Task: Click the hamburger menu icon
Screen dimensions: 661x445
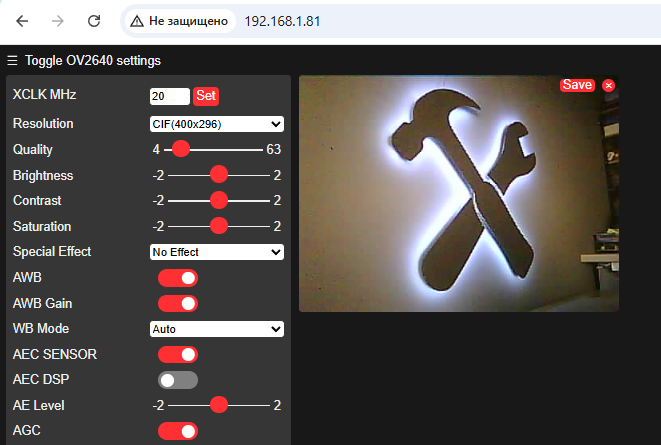Action: pyautogui.click(x=12, y=61)
